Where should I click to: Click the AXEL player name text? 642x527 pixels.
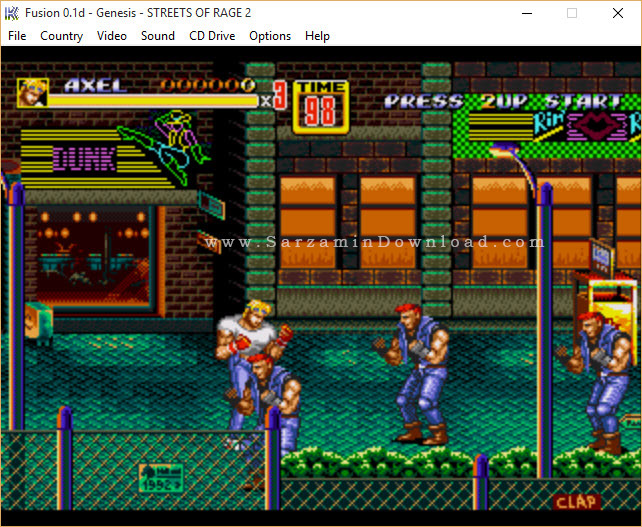pos(95,86)
